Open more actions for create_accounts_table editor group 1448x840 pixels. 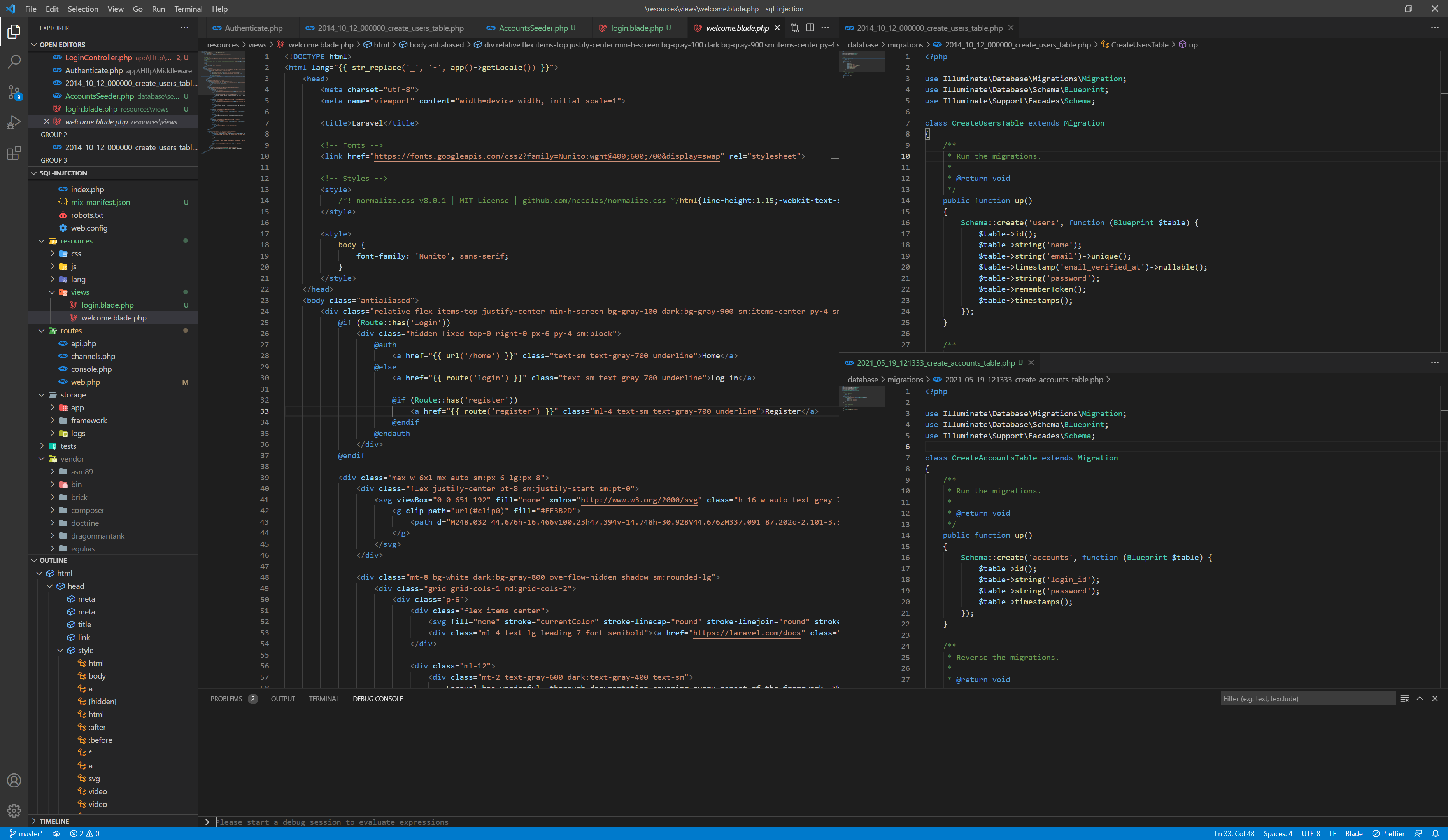1435,362
